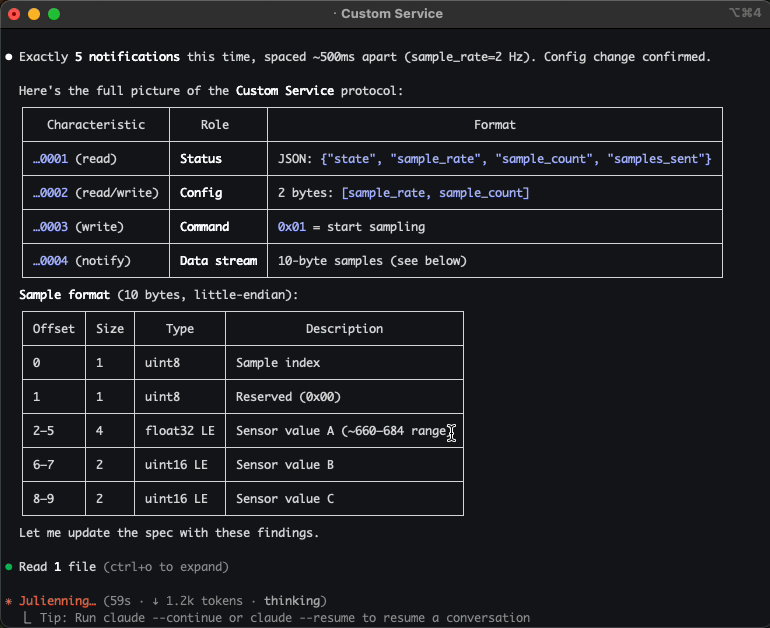Click the white bullet before 'Exactly 5 notifications'

click(x=9, y=57)
